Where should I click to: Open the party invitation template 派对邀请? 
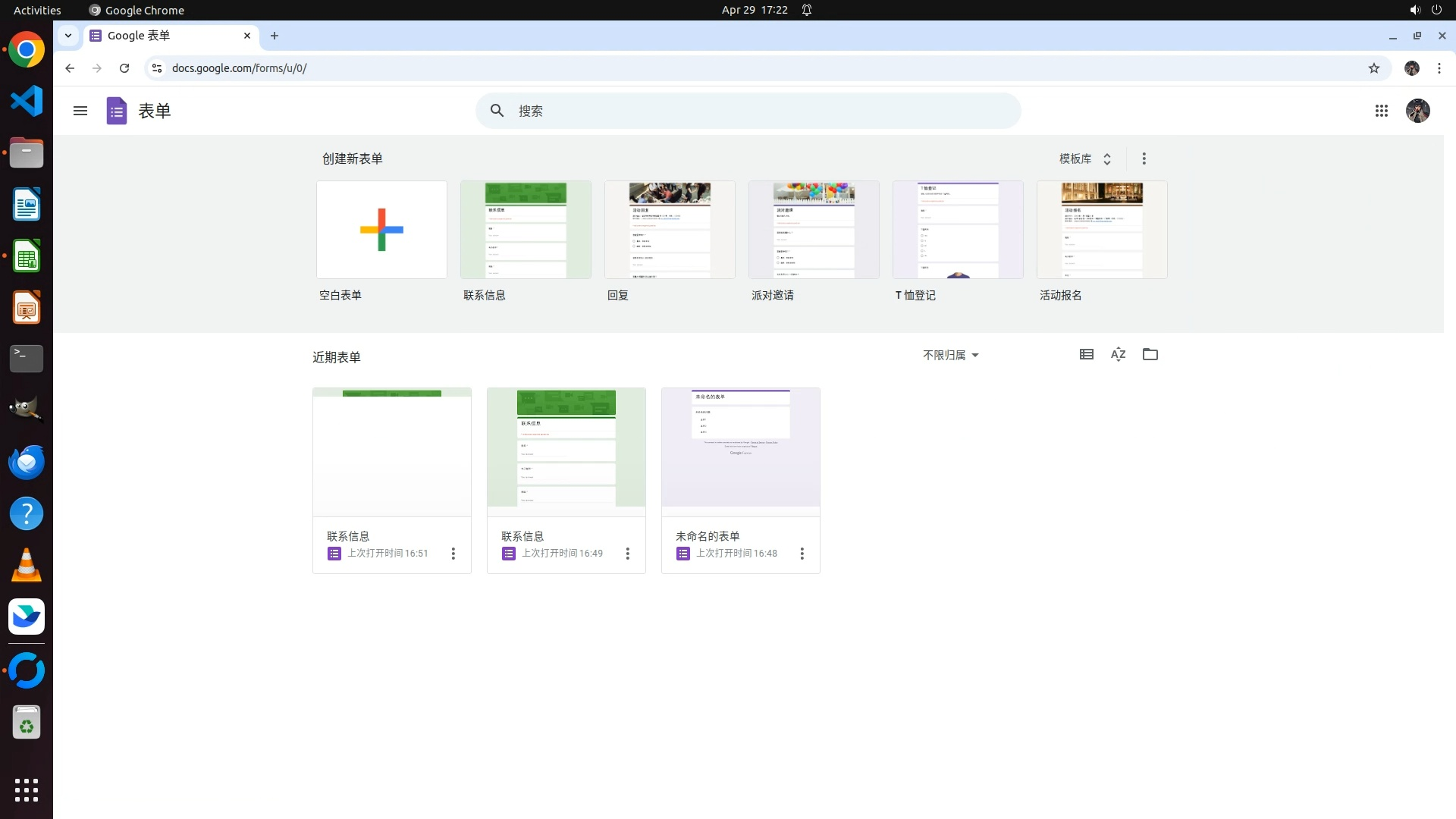pyautogui.click(x=813, y=230)
